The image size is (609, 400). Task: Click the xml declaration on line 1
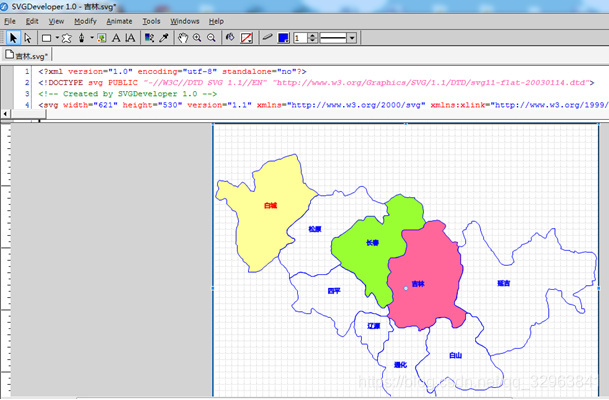click(x=172, y=71)
